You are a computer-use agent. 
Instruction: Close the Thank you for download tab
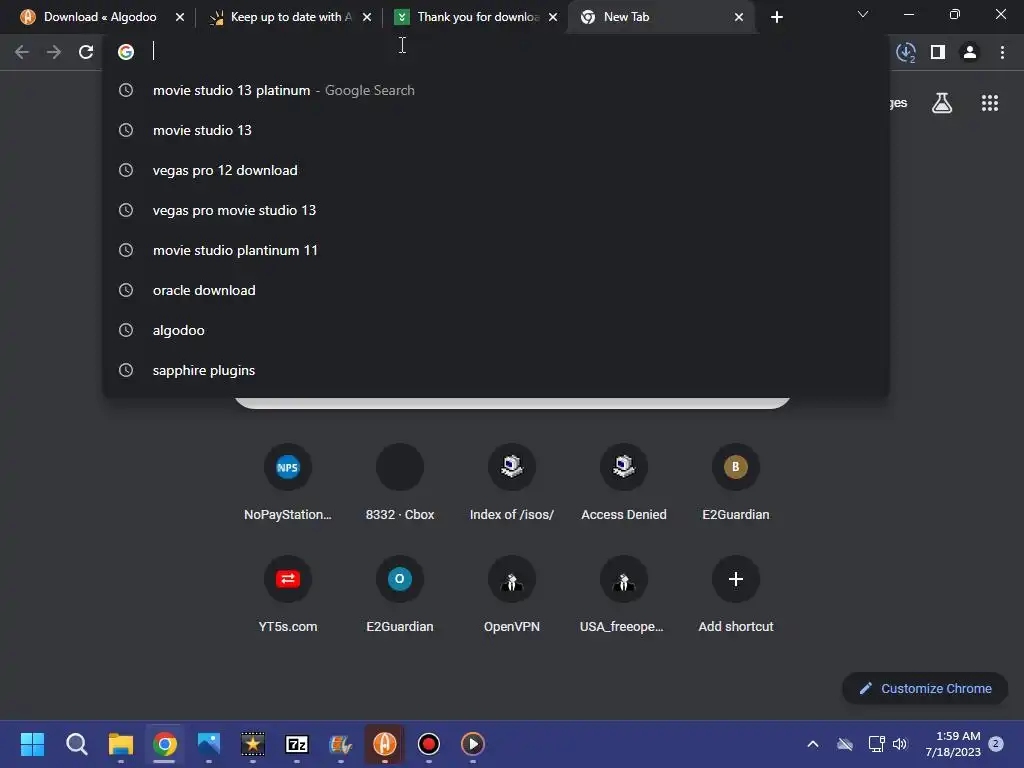pyautogui.click(x=553, y=17)
